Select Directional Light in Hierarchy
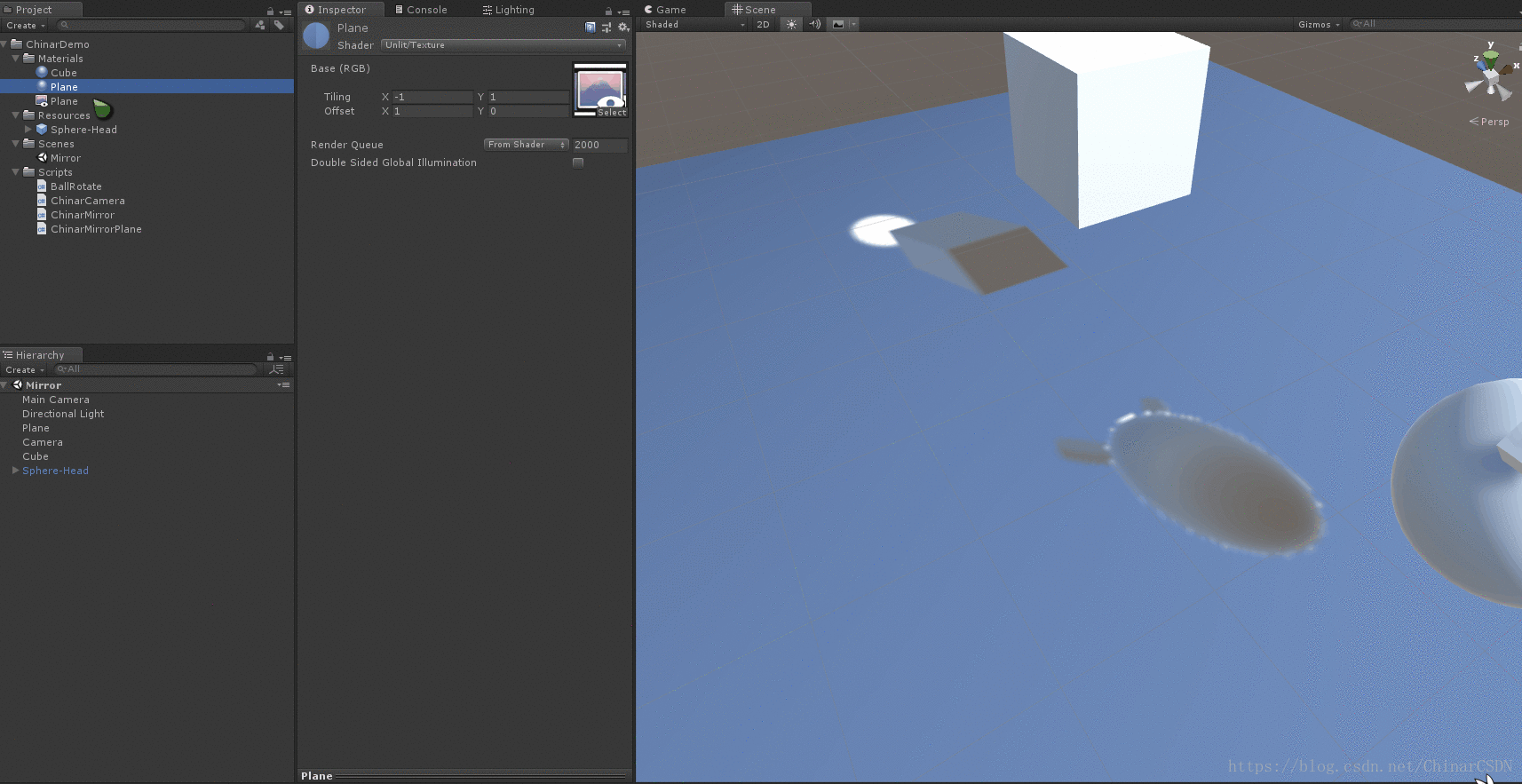 (63, 414)
